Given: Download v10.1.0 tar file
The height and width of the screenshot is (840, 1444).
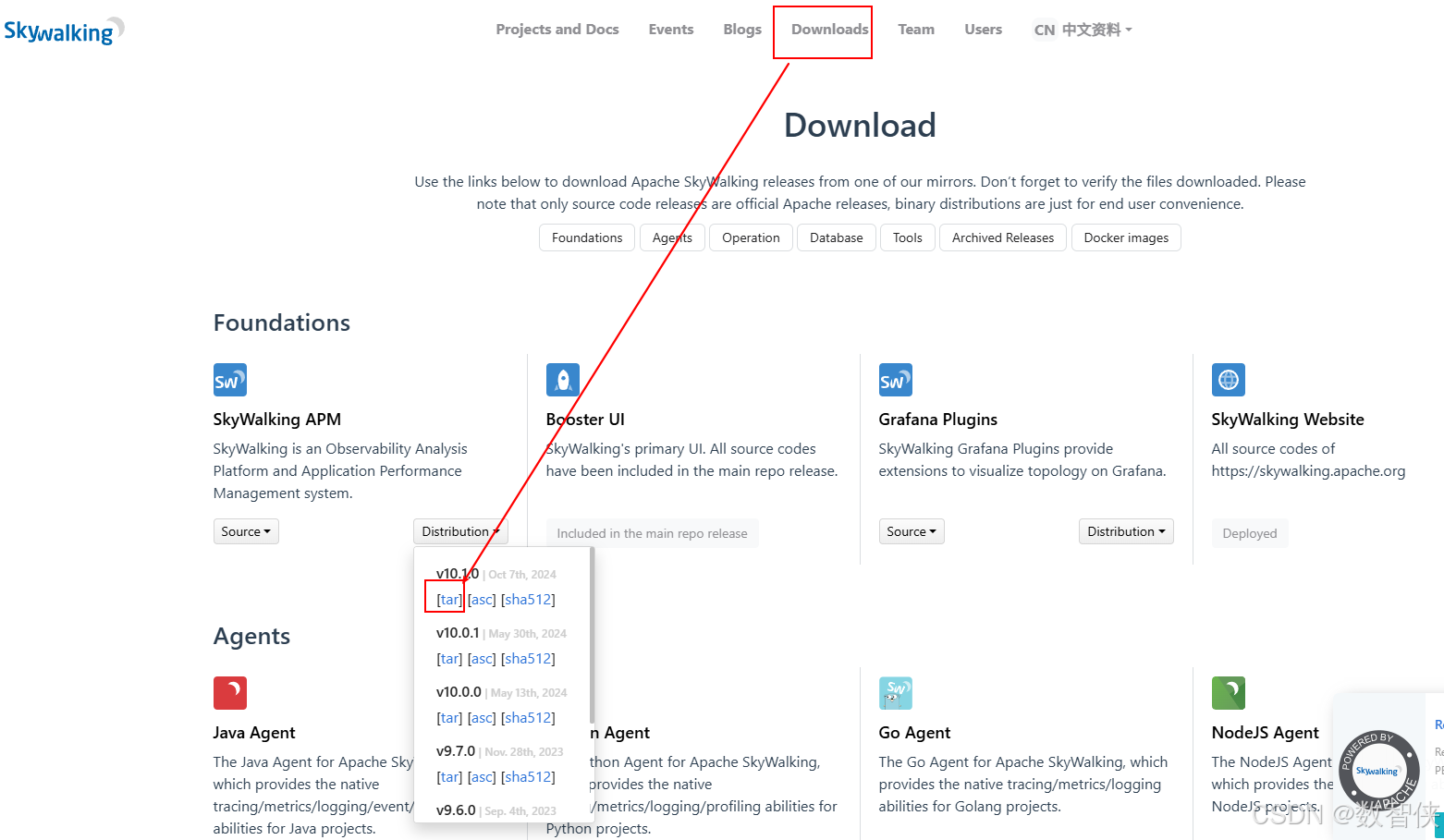Looking at the screenshot, I should (x=449, y=600).
